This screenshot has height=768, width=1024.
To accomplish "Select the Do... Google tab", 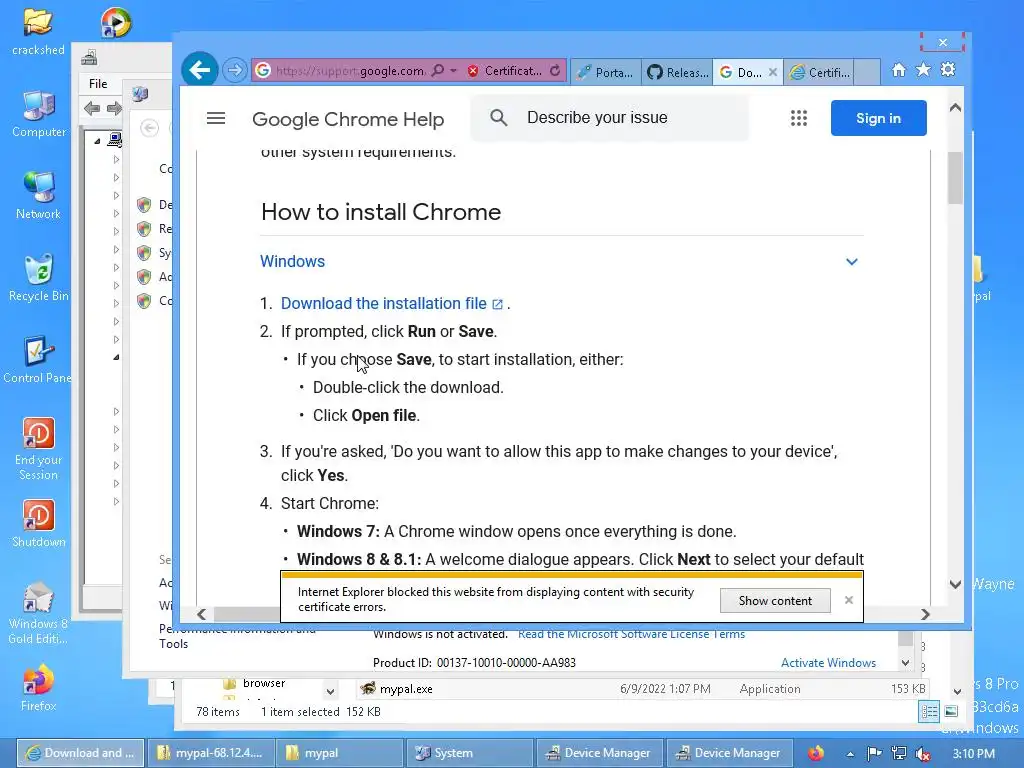I will coord(741,72).
